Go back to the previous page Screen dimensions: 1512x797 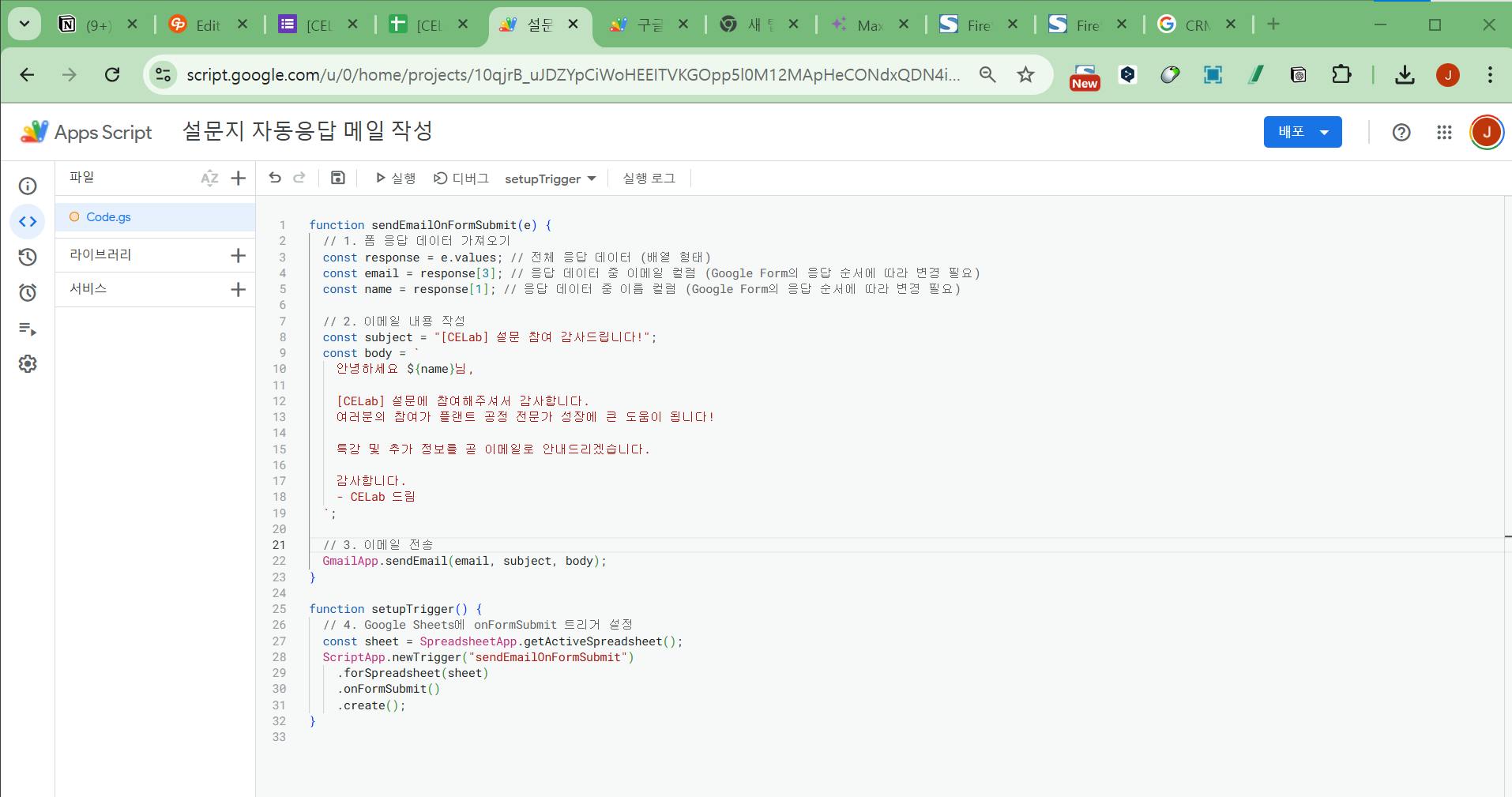[28, 75]
